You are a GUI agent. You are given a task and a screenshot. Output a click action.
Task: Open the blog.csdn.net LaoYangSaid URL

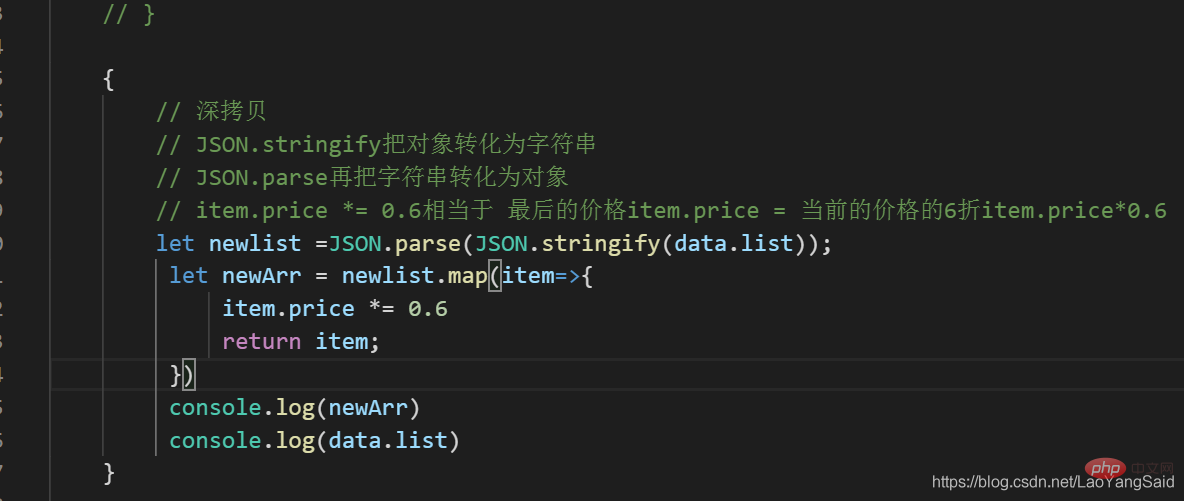click(1054, 482)
